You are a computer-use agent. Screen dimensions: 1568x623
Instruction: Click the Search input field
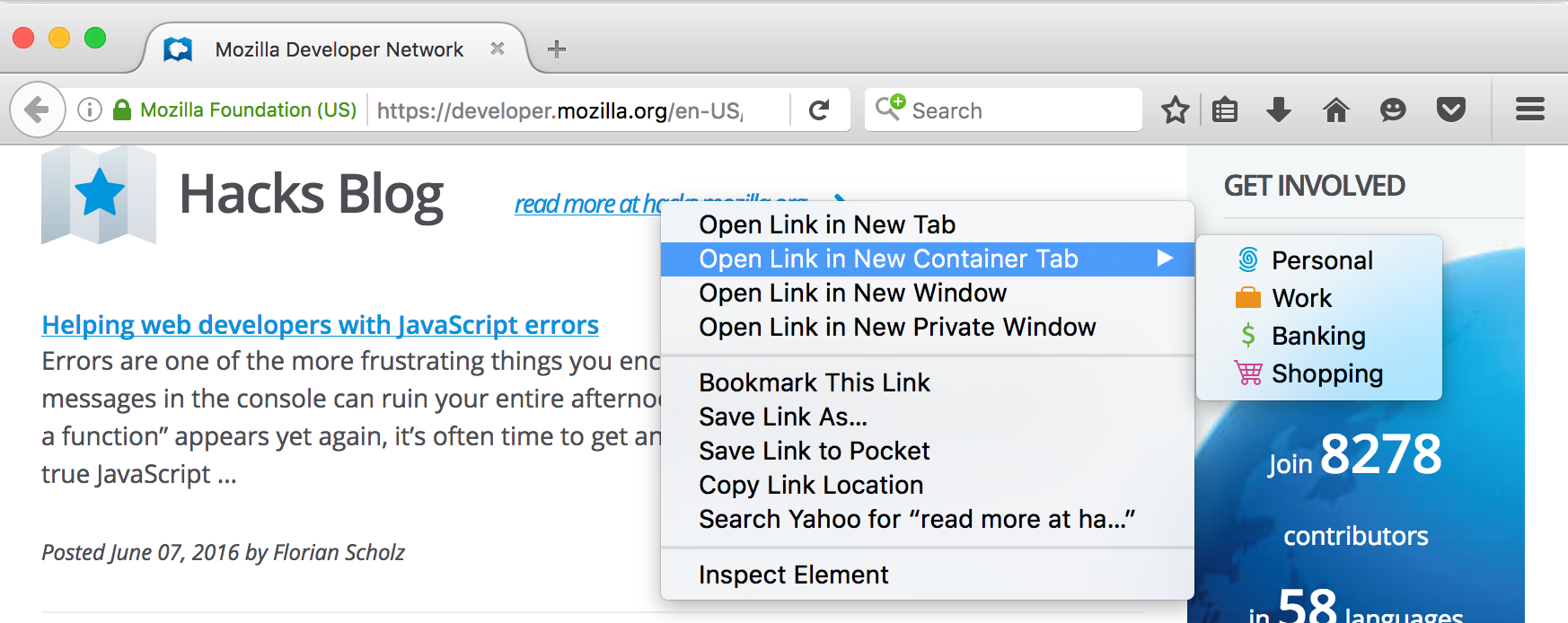pos(1003,110)
